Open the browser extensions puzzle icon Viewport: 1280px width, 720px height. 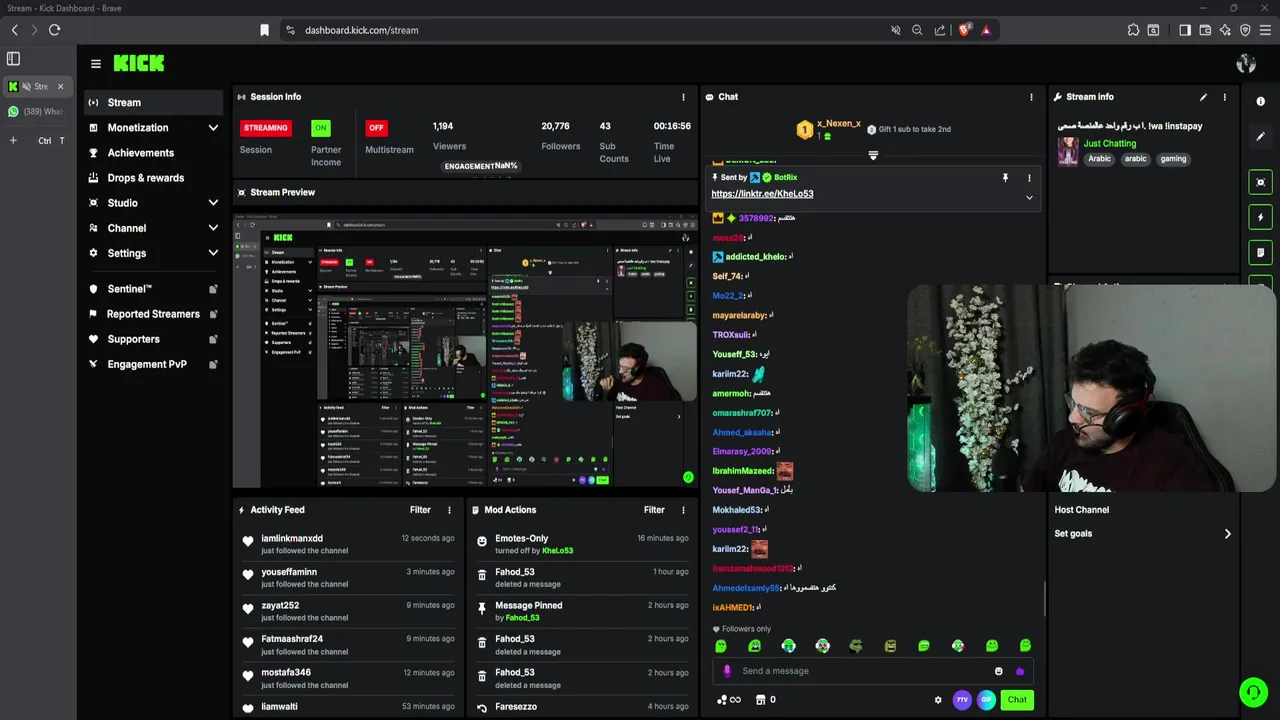[1133, 30]
